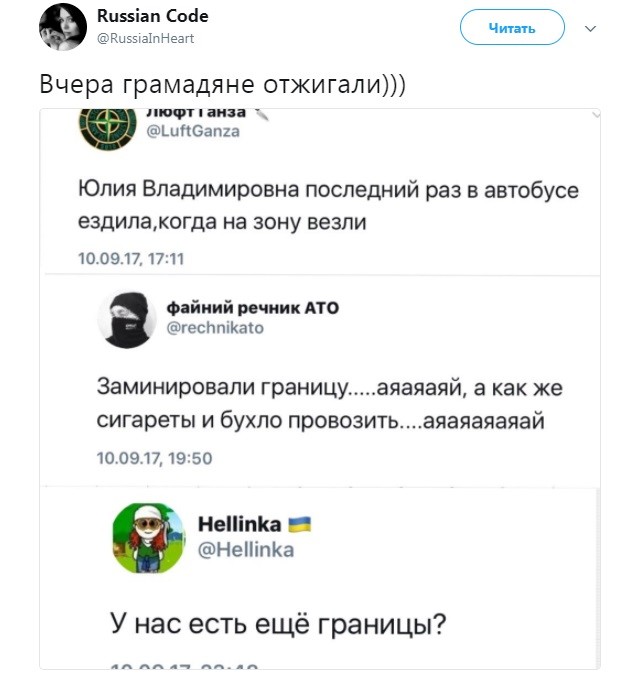
Task: Click the Hellinka cartoon avatar
Action: click(146, 538)
